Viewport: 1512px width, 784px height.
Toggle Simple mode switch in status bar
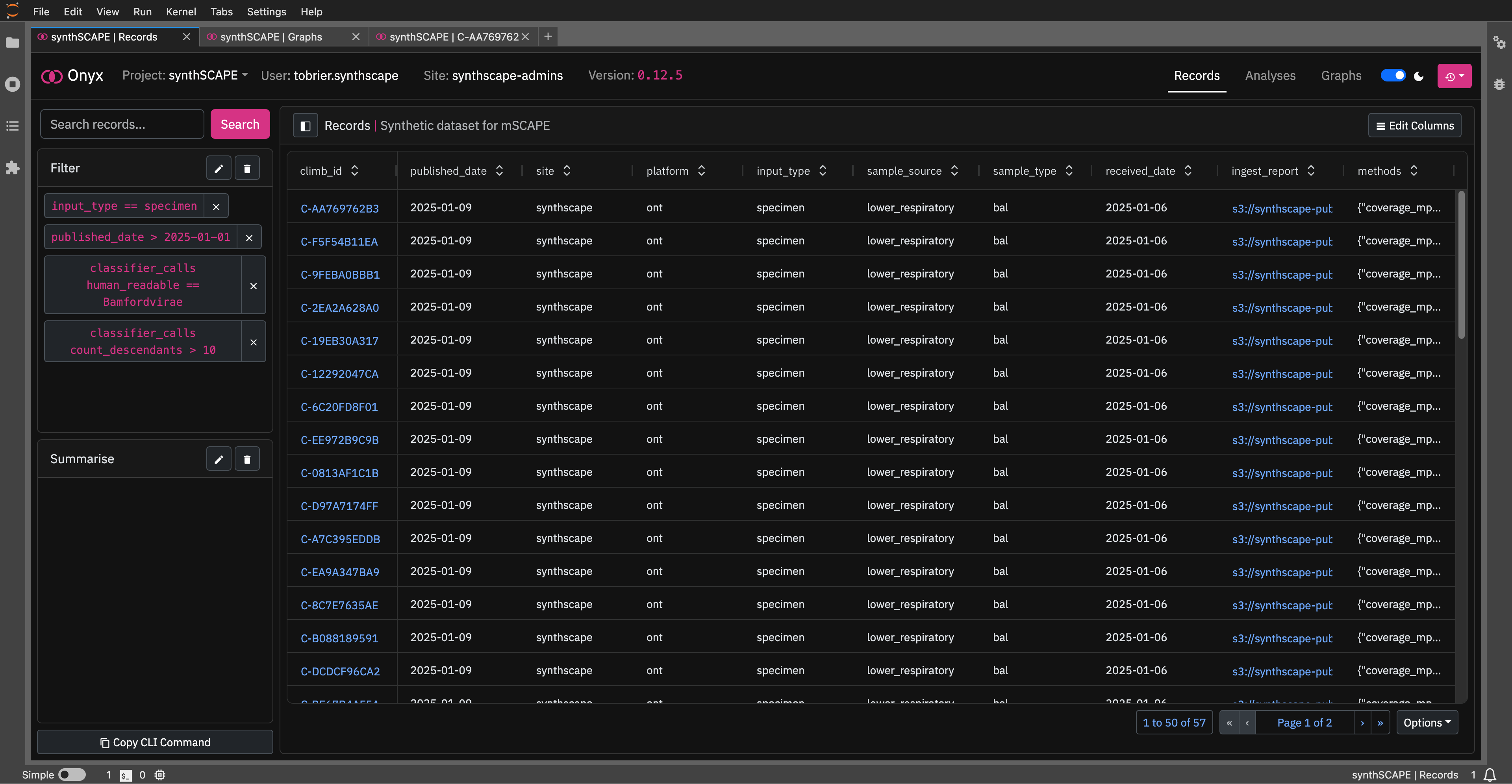[x=72, y=775]
